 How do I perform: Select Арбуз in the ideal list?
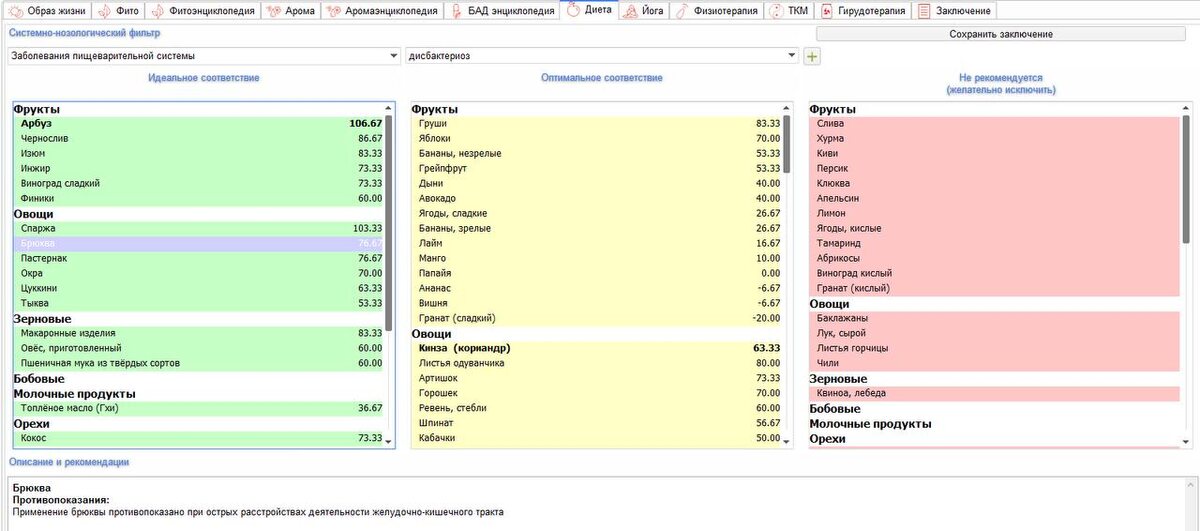click(199, 124)
